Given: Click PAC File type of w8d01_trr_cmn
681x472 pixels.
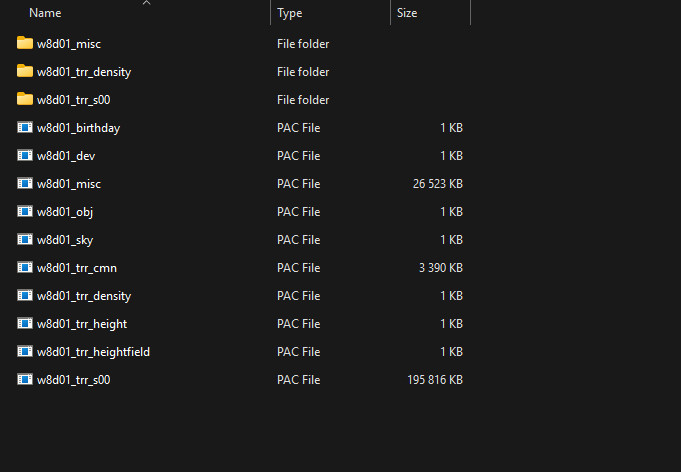Looking at the screenshot, I should [299, 268].
